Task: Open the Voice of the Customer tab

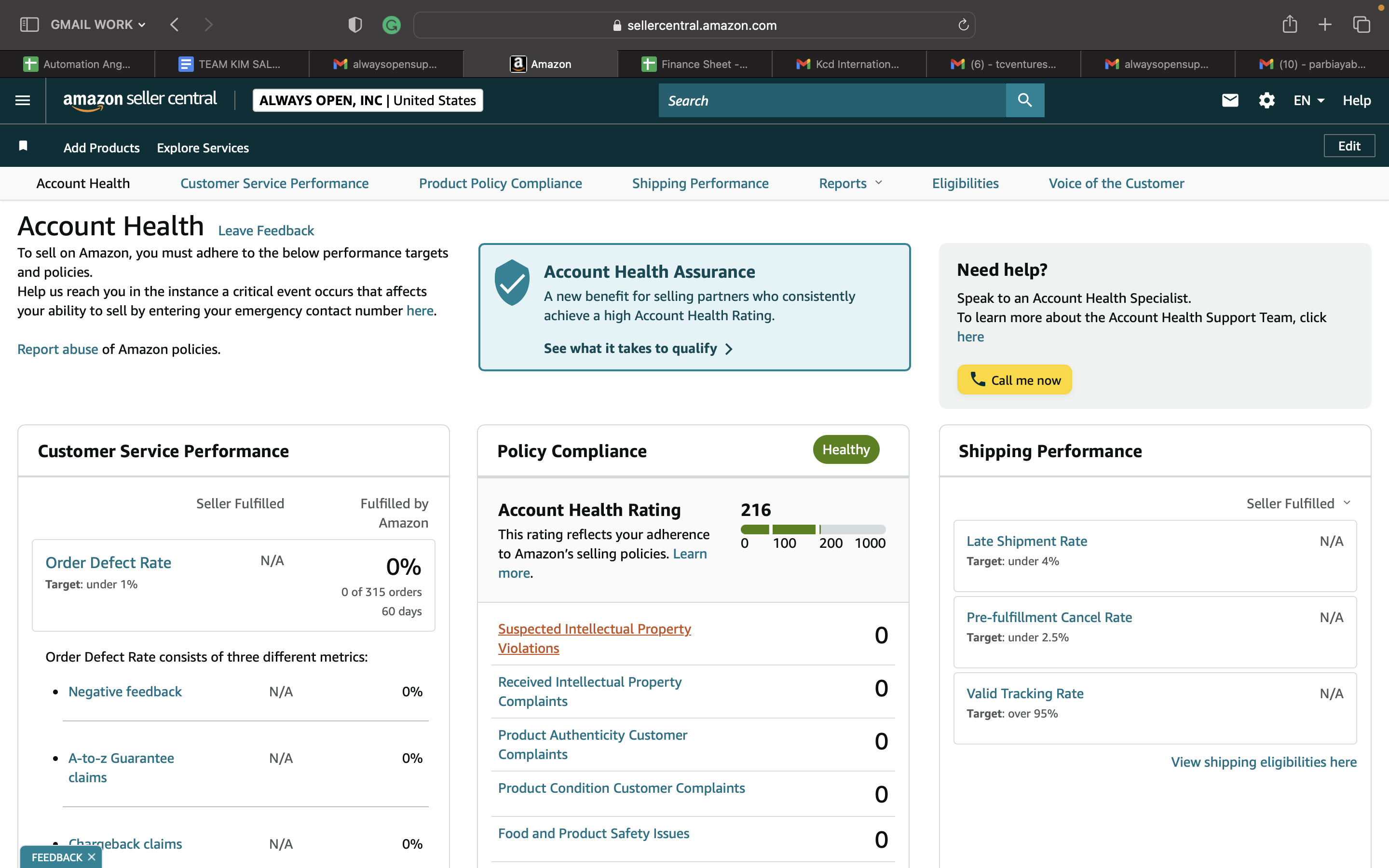Action: click(x=1117, y=183)
